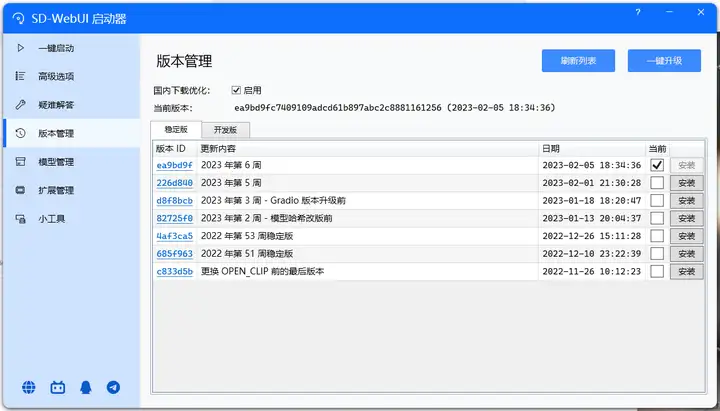
Task: Toggle the 国内下载优化 启用 checkbox
Action: click(236, 90)
